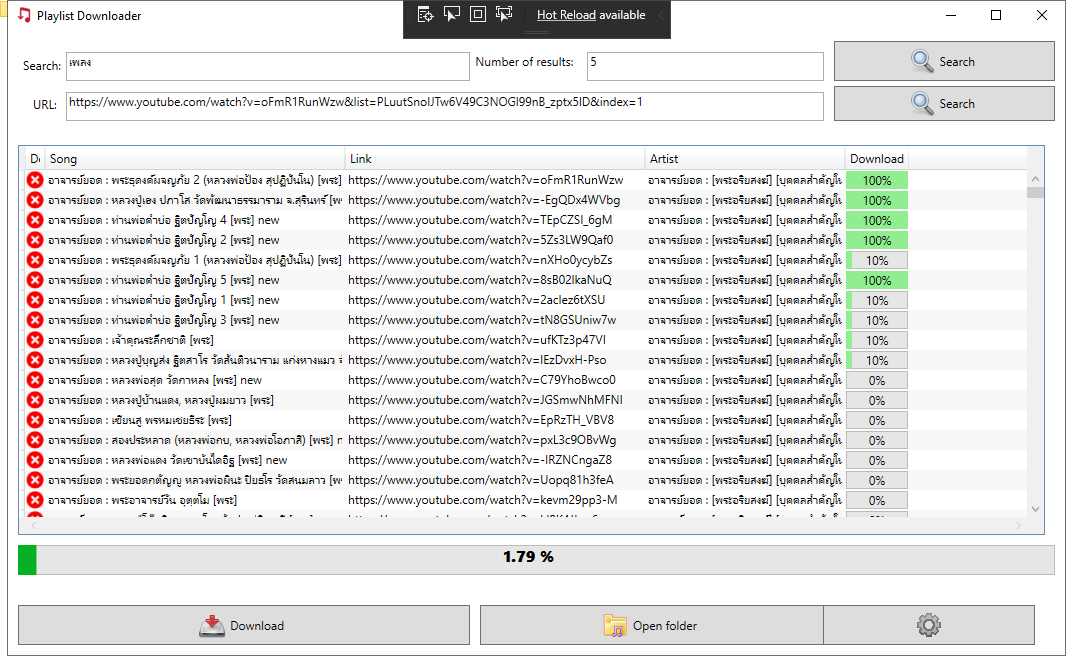The width and height of the screenshot is (1073, 663).
Task: Remove row with link ending -EgQDx4WVbg
Action: point(35,200)
